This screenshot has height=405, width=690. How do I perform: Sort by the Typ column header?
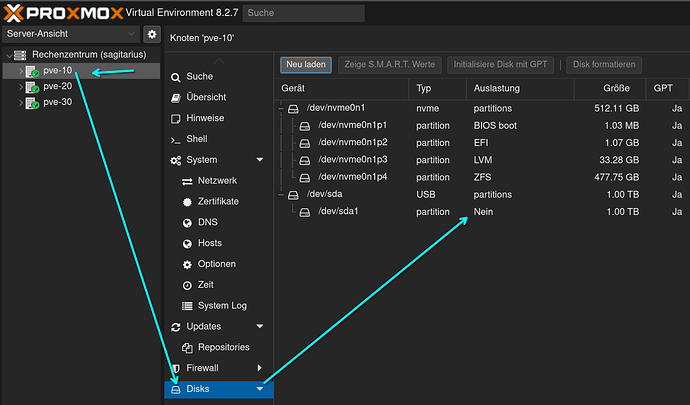437,88
